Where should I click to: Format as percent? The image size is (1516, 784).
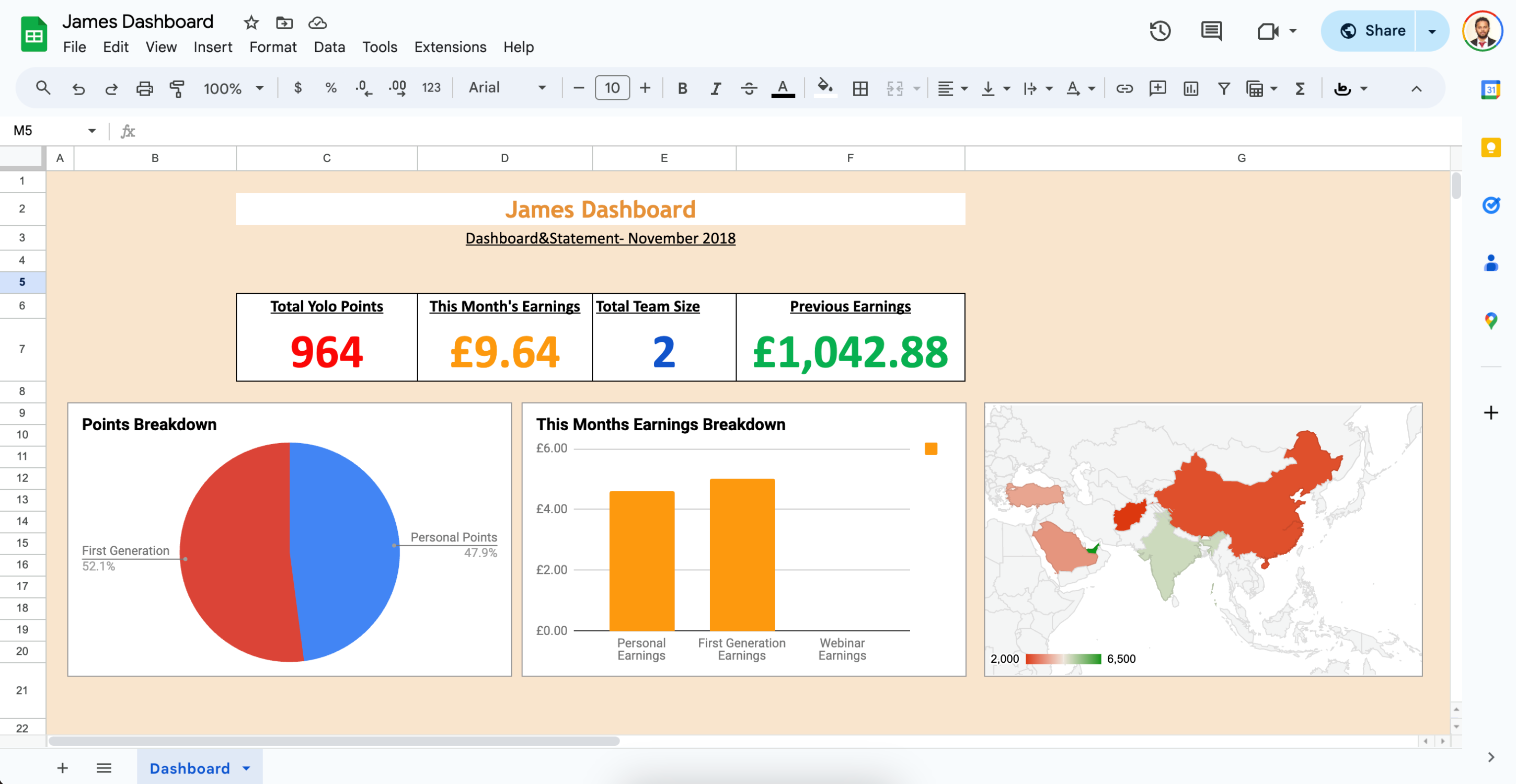coord(331,88)
